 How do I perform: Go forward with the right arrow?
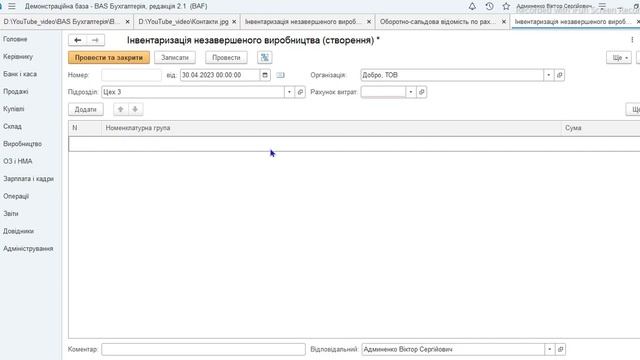tap(95, 40)
